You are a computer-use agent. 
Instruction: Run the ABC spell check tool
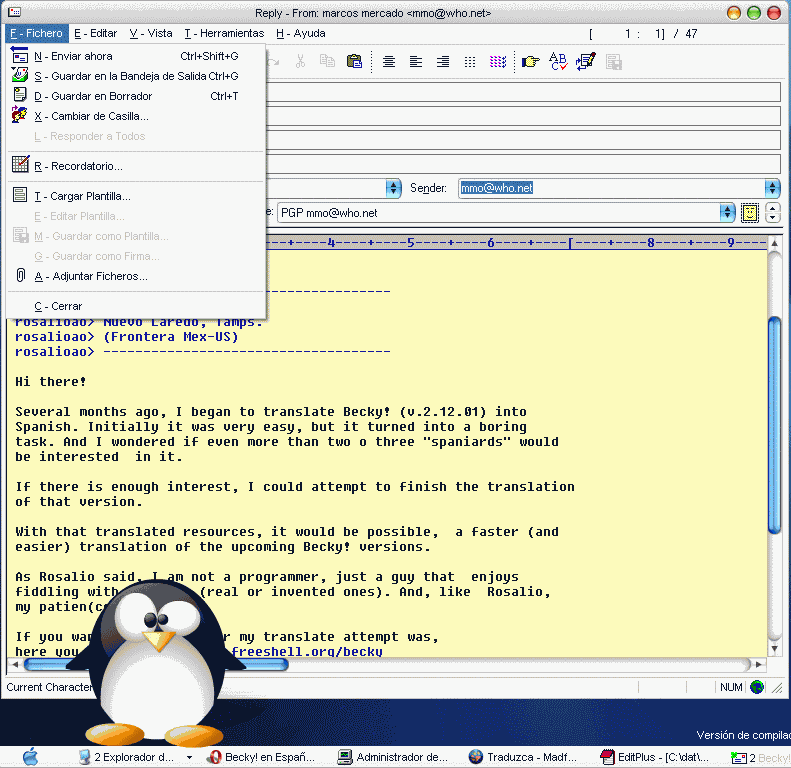(558, 62)
